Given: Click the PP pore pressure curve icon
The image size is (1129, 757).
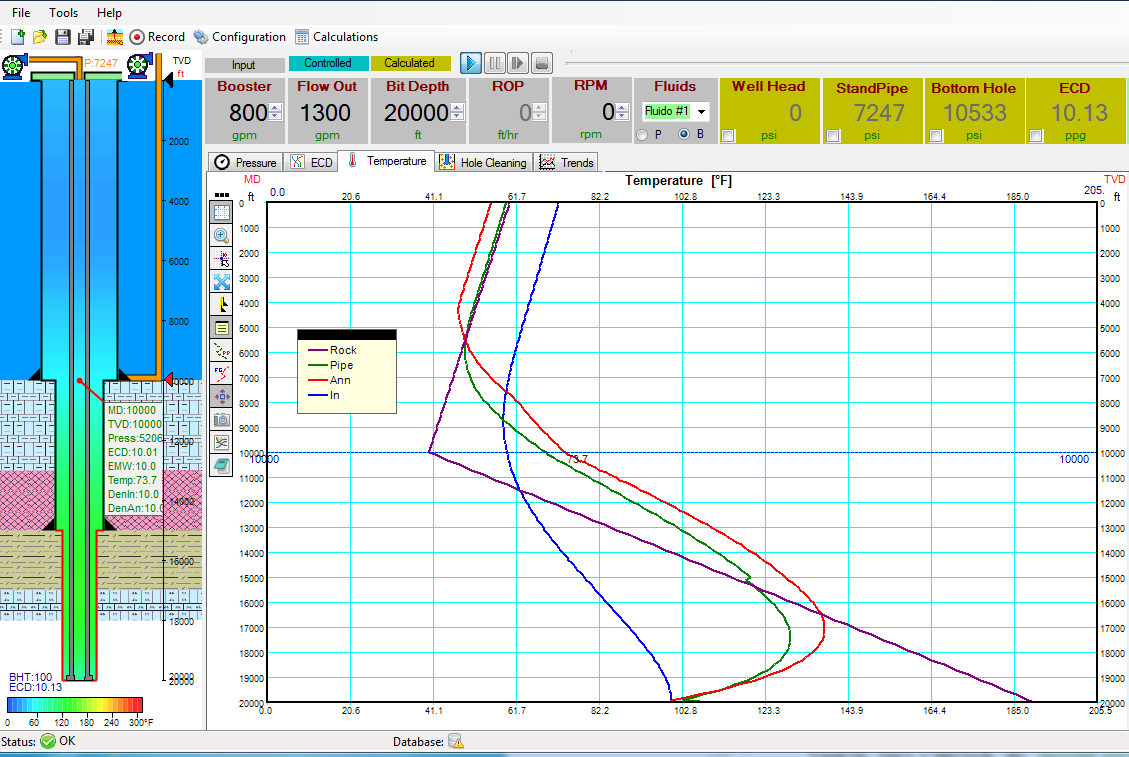Looking at the screenshot, I should point(222,350).
